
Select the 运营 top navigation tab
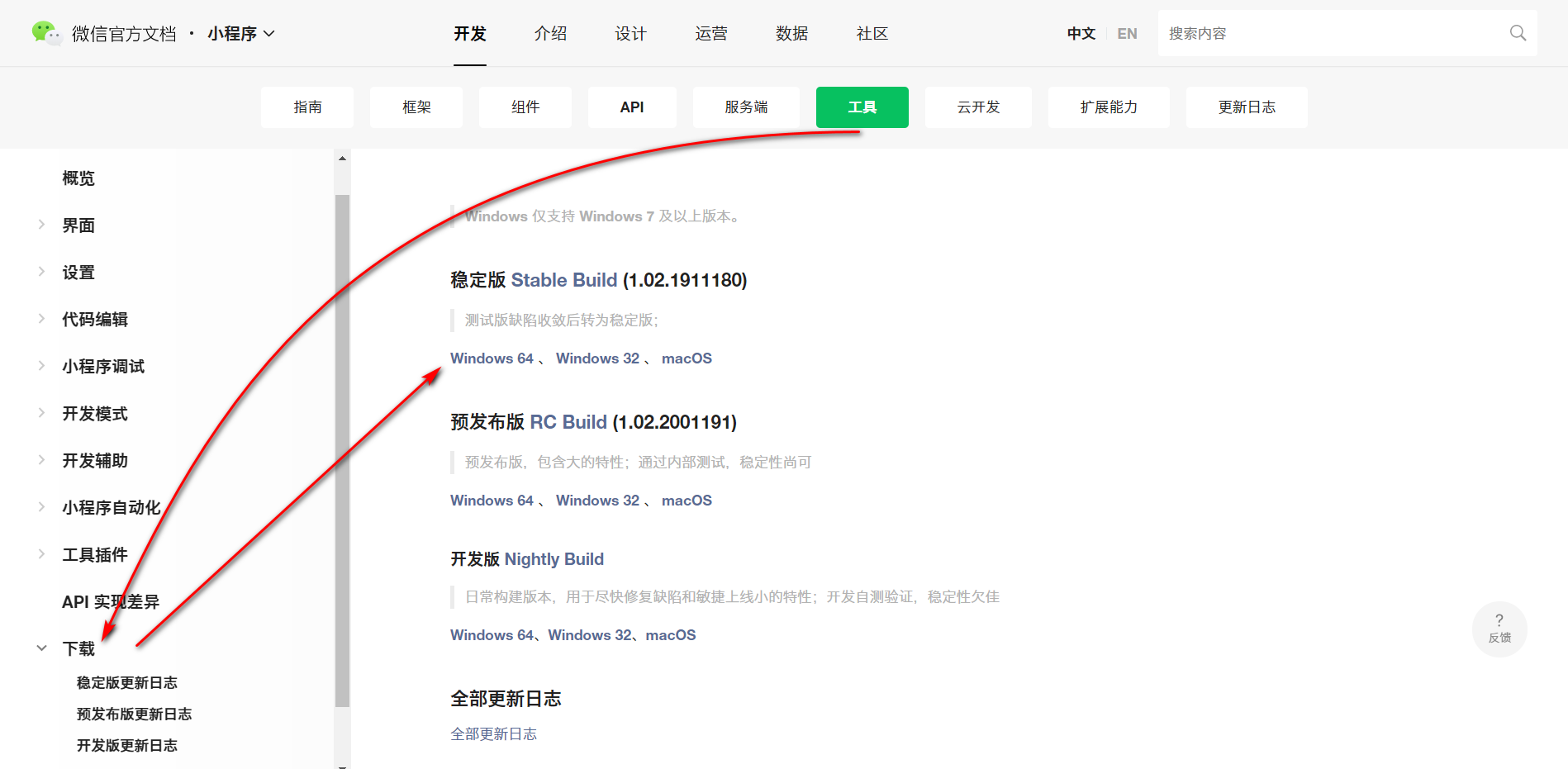click(x=711, y=34)
